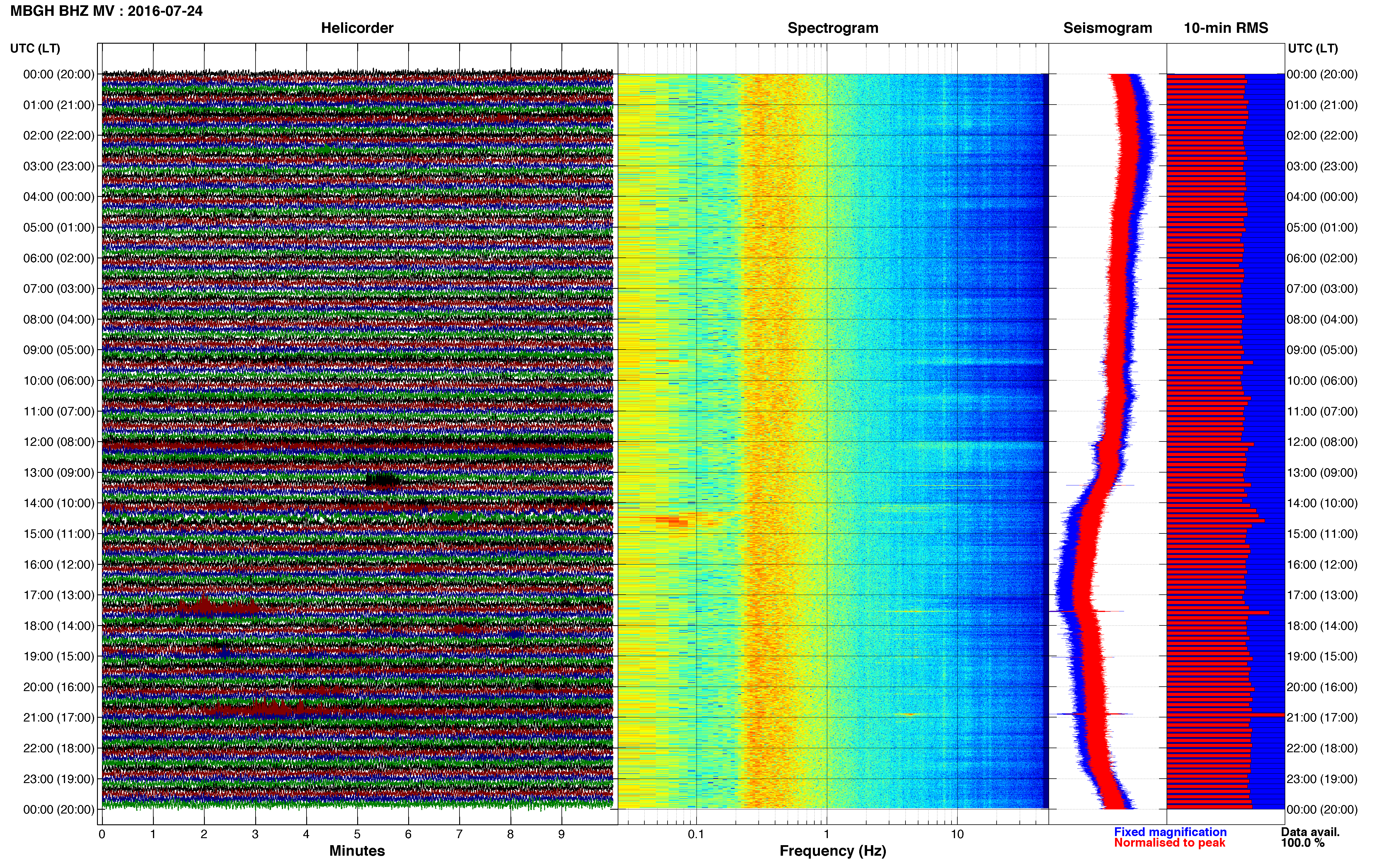
Task: Click left-axis time label '20:00 (16:00)'
Action: click(x=59, y=687)
